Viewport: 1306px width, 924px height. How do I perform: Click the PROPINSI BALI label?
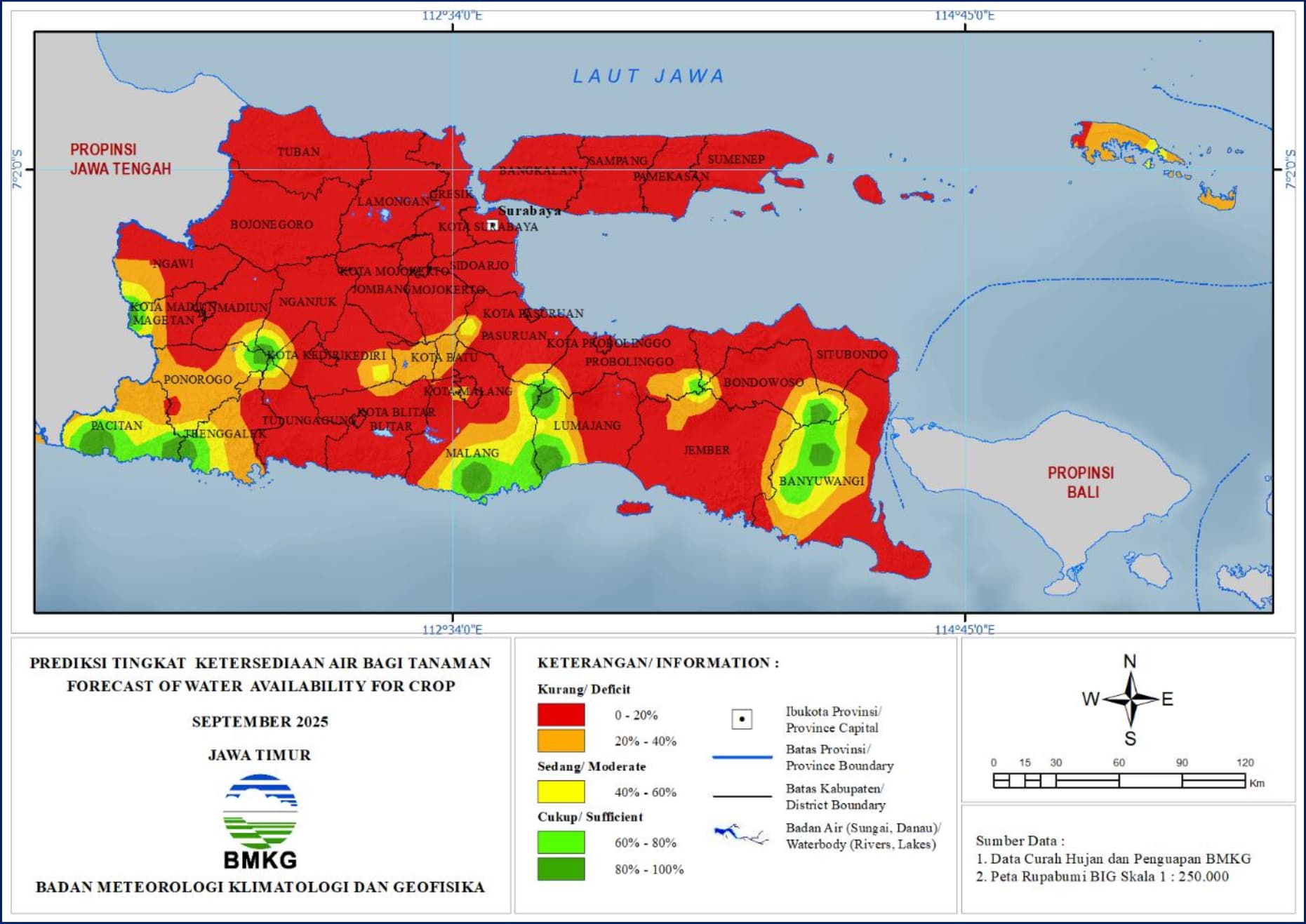click(1081, 483)
